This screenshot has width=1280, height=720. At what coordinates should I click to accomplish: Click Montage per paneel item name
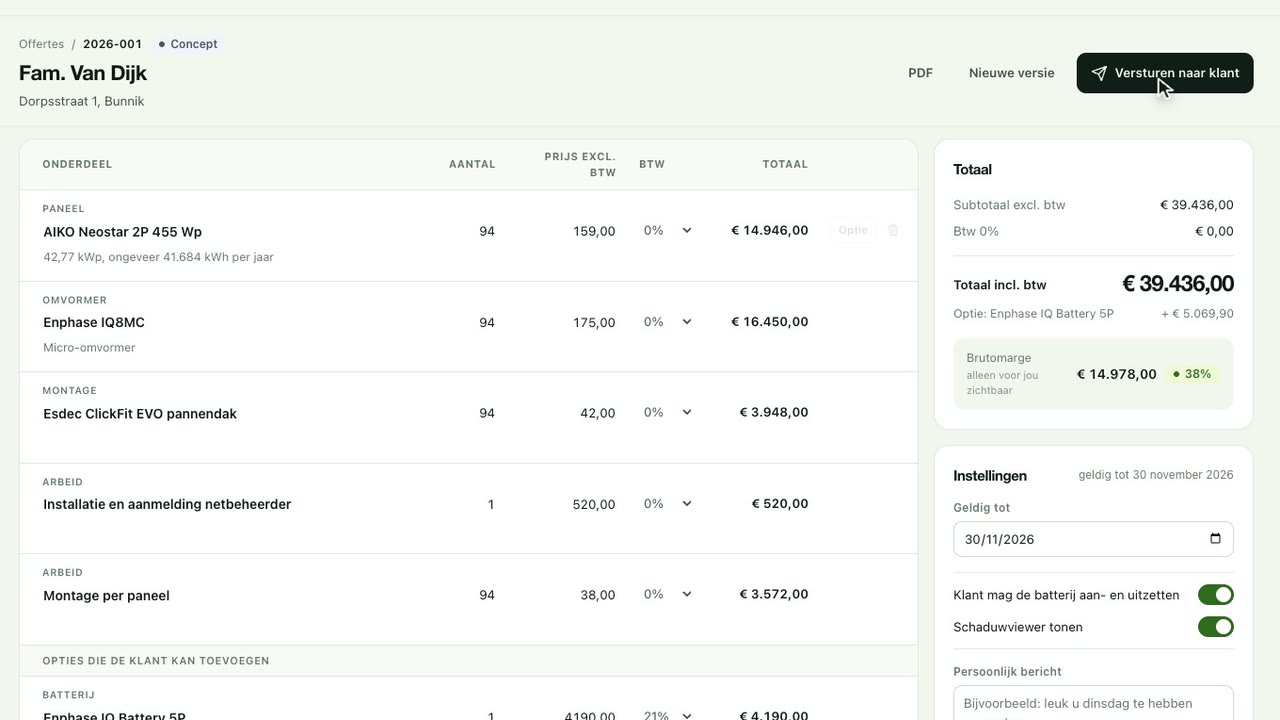coord(106,595)
